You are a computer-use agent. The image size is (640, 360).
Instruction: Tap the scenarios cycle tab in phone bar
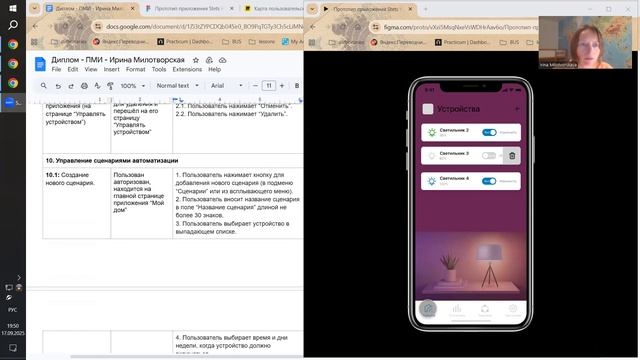[x=485, y=309]
